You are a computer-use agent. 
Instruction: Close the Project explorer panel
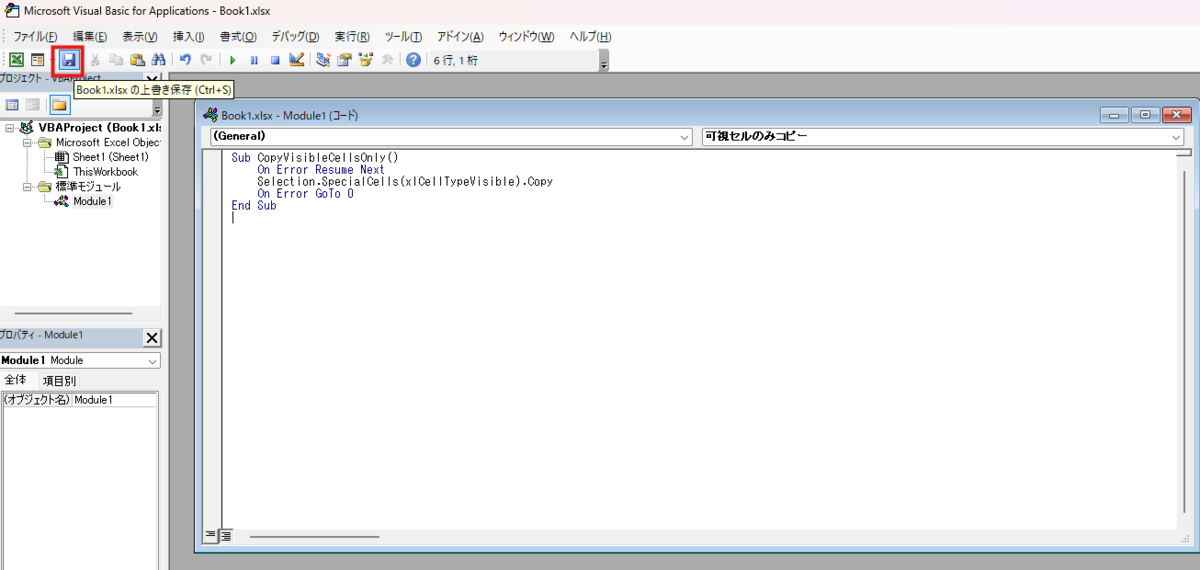[152, 78]
